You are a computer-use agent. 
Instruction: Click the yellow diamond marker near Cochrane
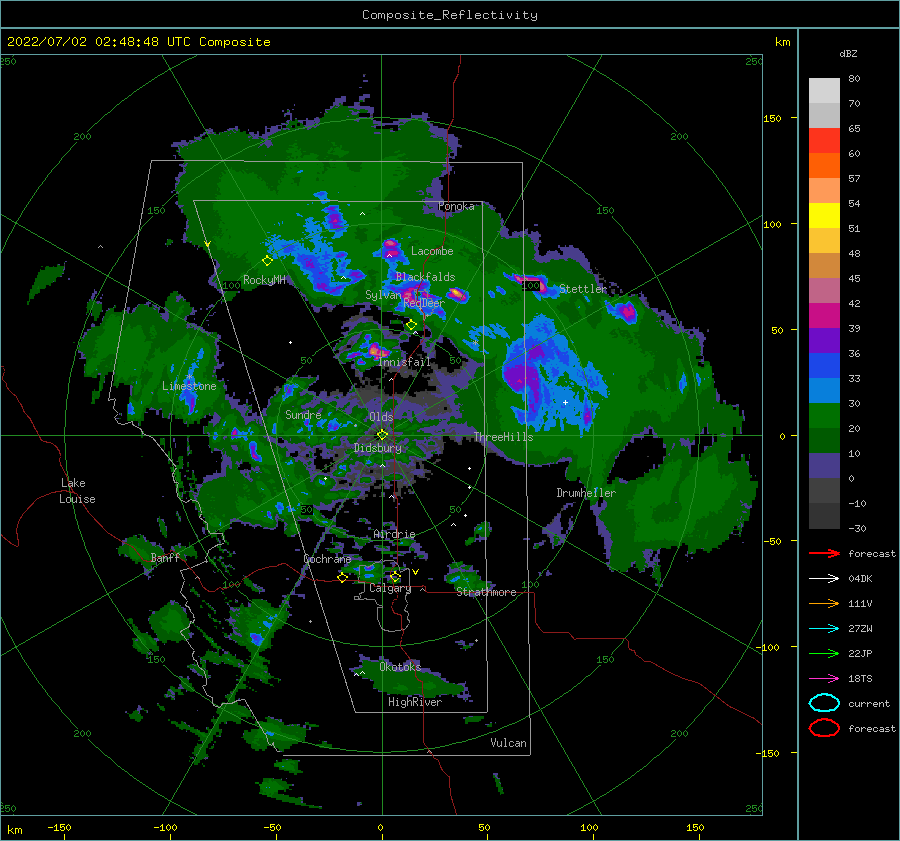click(x=343, y=578)
